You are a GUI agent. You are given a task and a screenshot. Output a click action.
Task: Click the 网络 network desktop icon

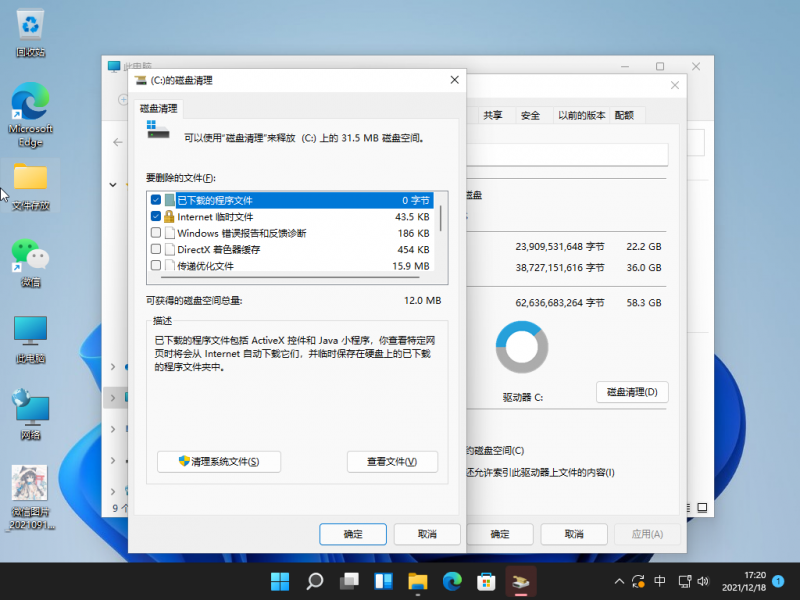point(30,409)
